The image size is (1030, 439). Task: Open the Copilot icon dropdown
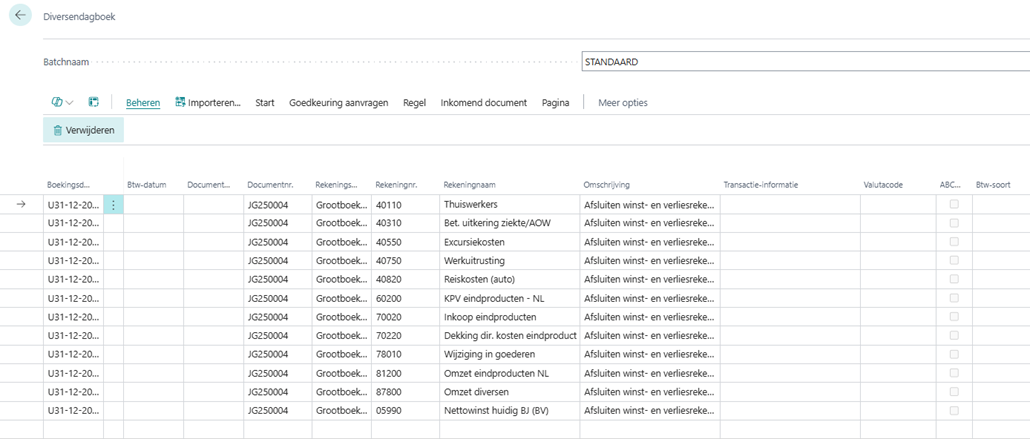click(62, 102)
